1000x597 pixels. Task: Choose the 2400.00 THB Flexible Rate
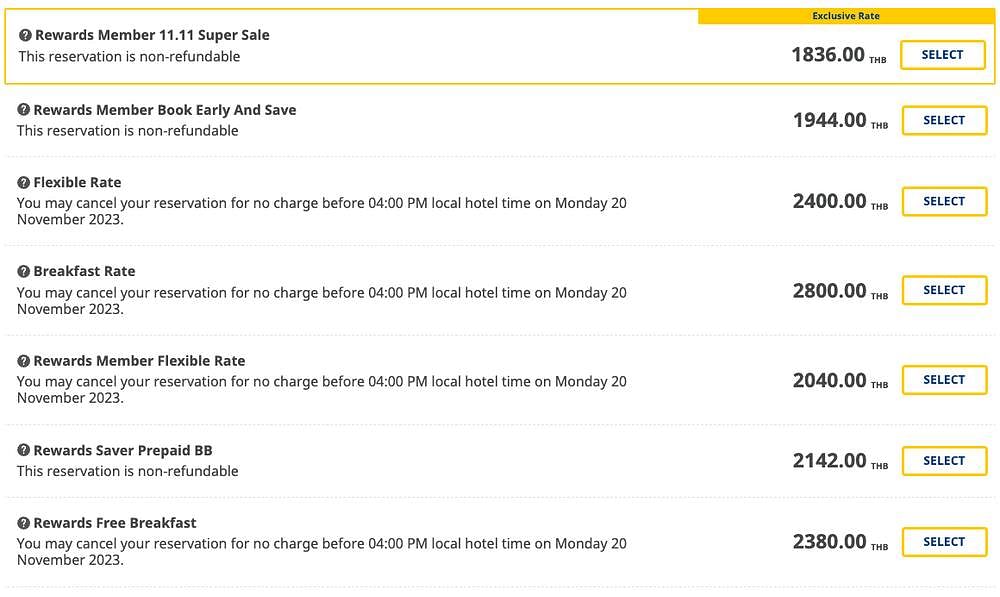[945, 202]
